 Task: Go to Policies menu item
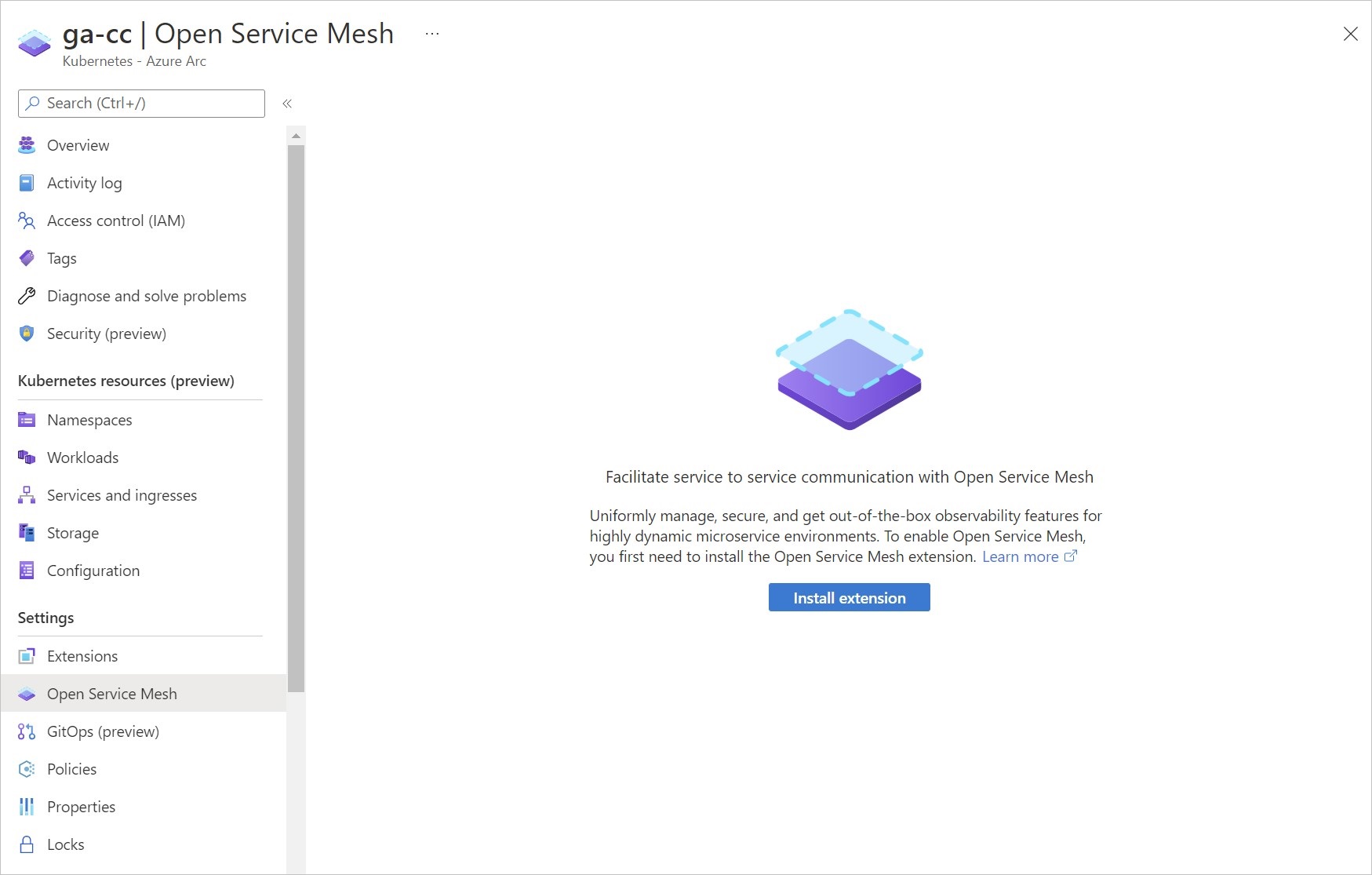(144, 769)
